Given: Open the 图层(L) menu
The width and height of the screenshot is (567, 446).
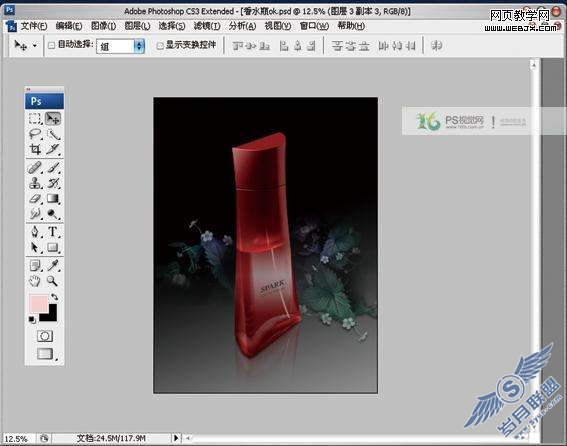Looking at the screenshot, I should (x=137, y=26).
